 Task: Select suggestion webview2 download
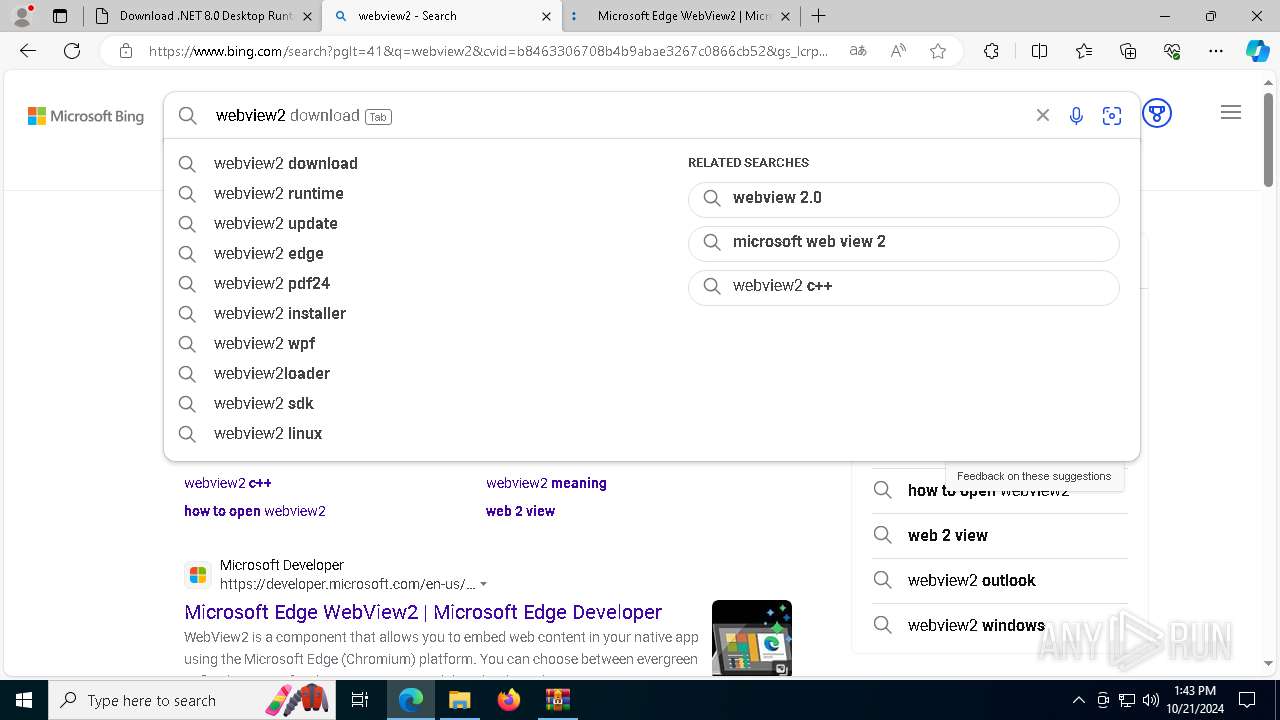coord(285,163)
